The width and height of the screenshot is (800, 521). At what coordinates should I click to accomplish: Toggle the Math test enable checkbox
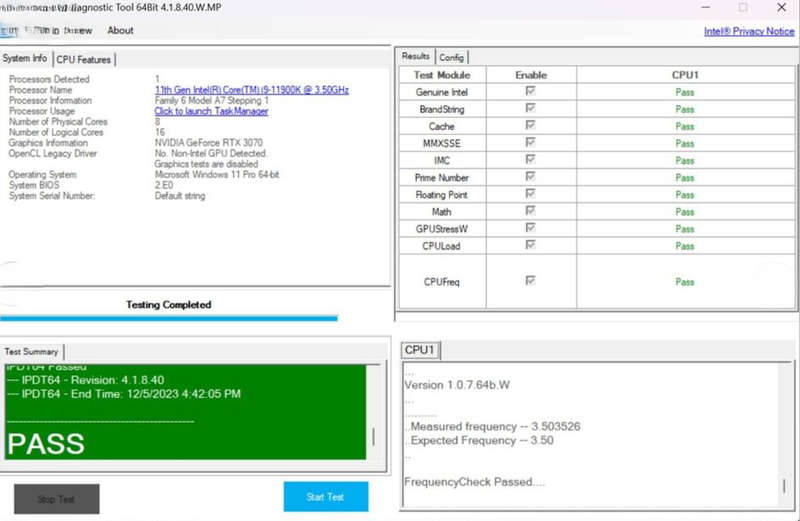[x=530, y=211]
